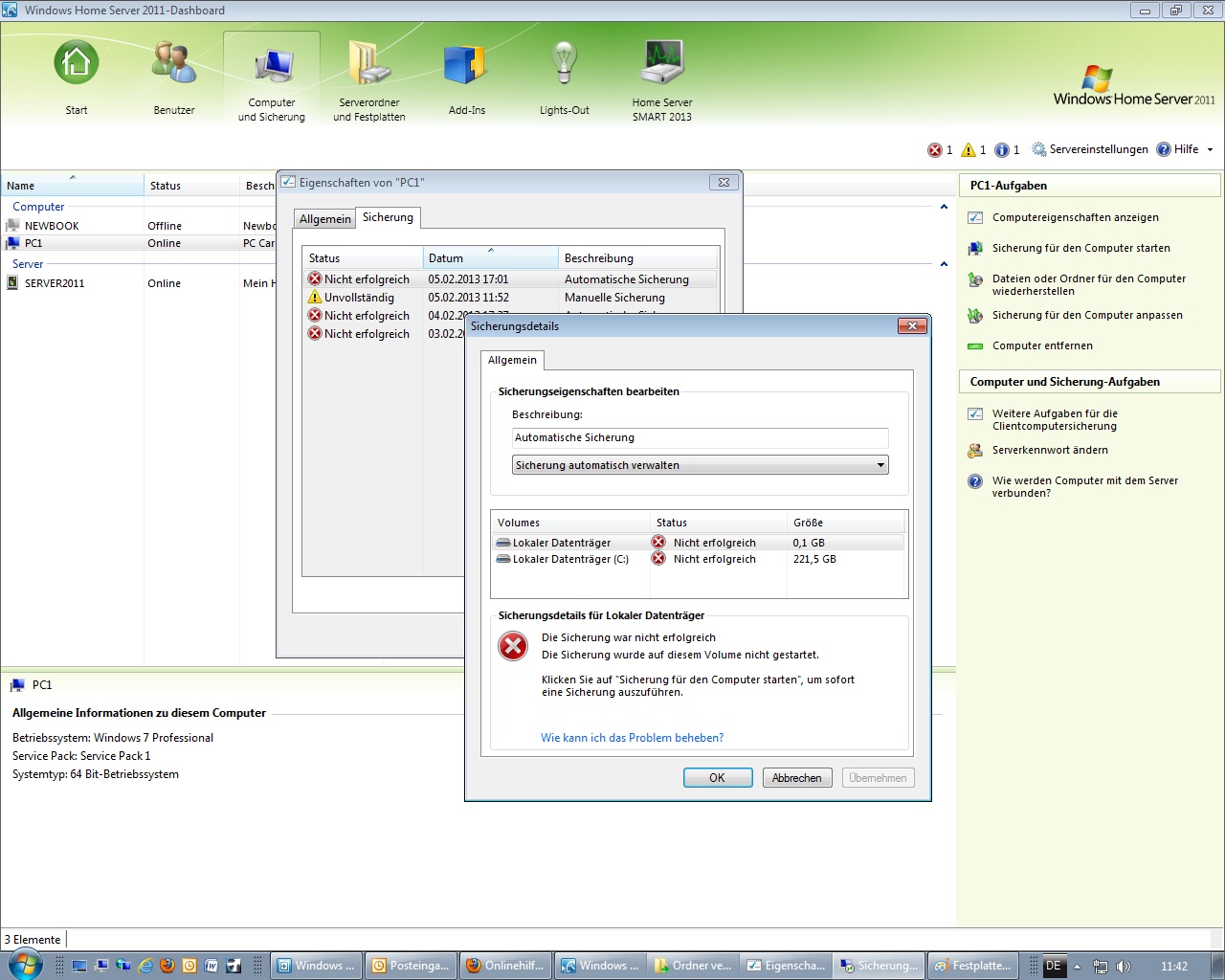1225x980 pixels.
Task: Open the Serverordner und Festplatten section
Action: 369,80
